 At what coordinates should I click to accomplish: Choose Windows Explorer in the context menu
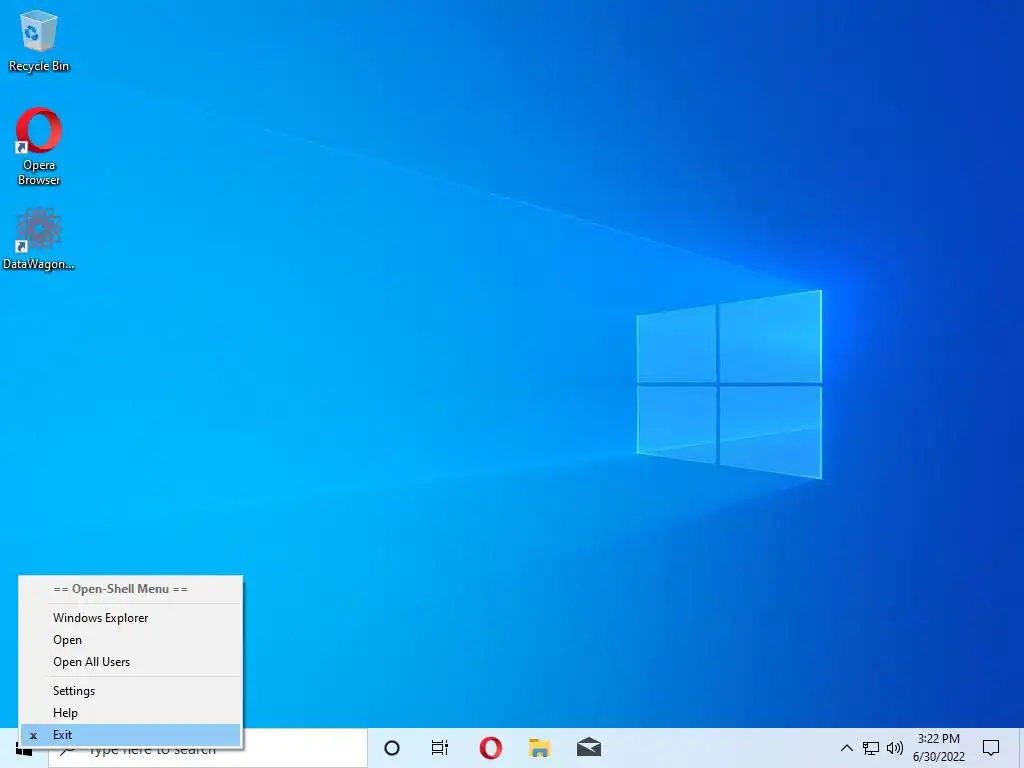pos(131,618)
